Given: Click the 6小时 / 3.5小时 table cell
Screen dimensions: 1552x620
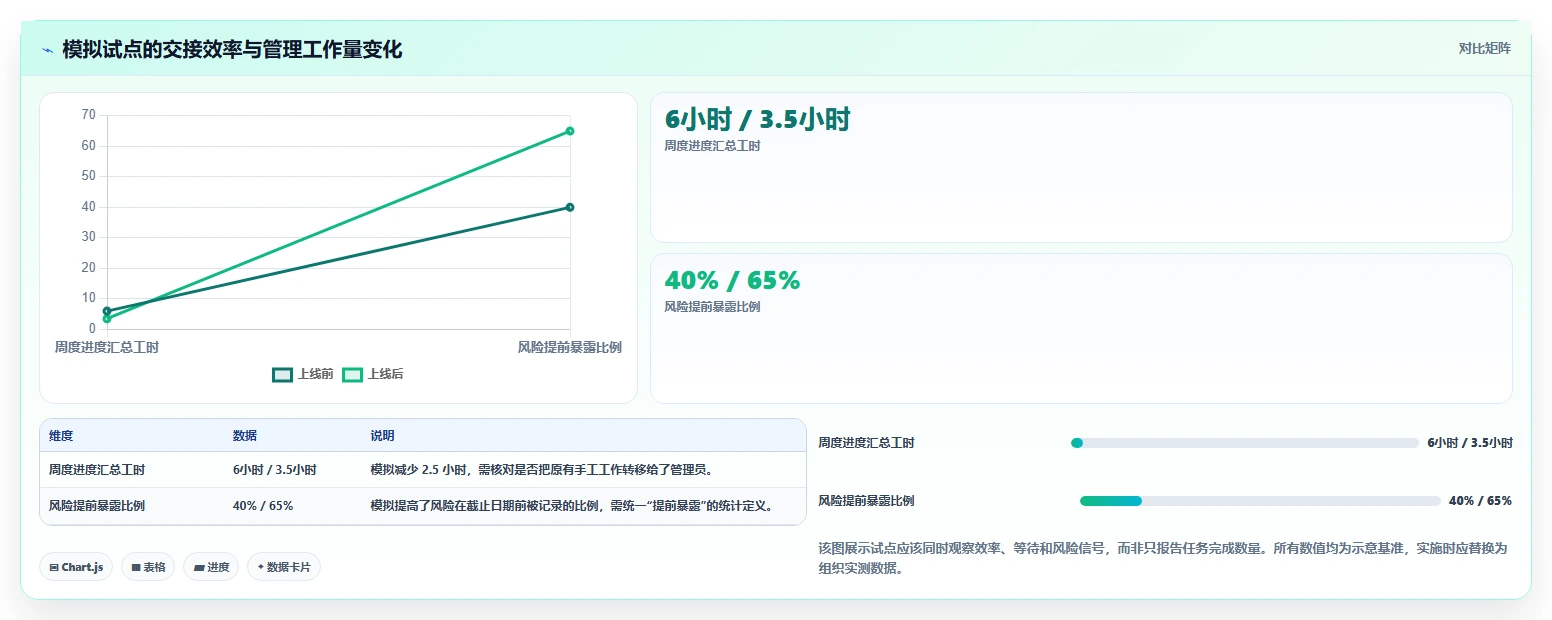Looking at the screenshot, I should pos(275,470).
